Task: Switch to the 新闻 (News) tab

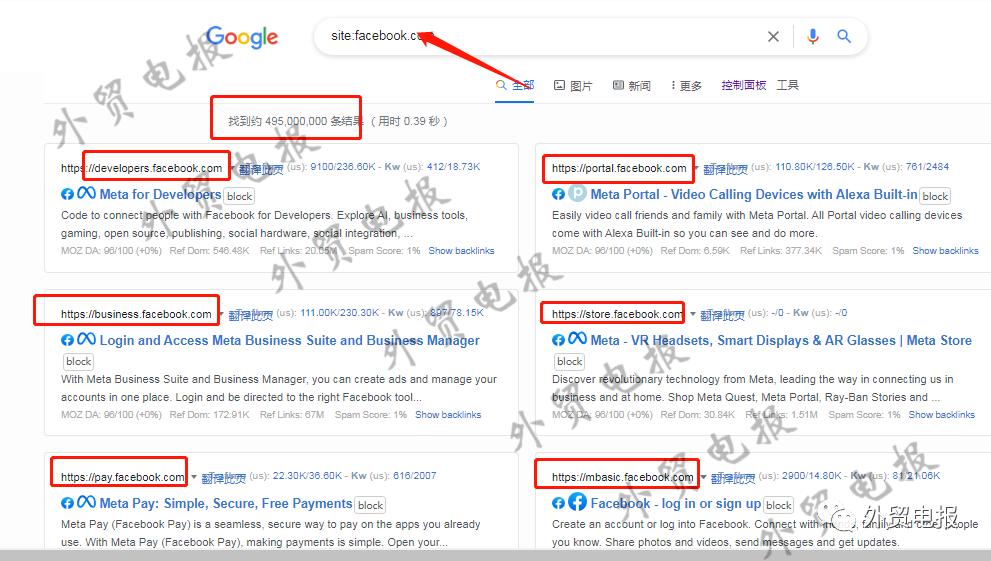Action: [x=631, y=85]
